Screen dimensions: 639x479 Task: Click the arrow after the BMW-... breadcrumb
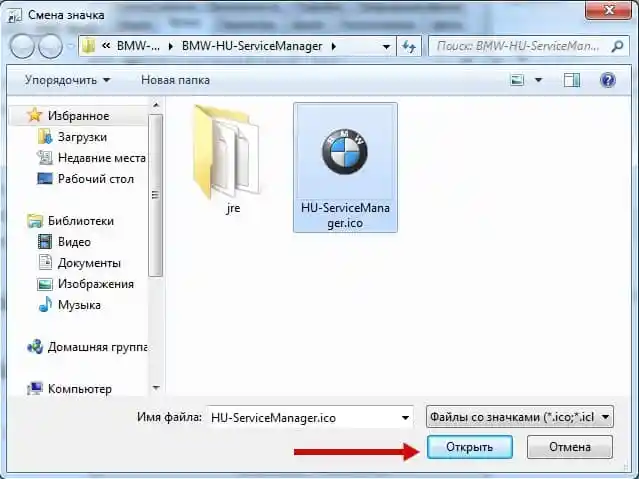click(x=170, y=46)
